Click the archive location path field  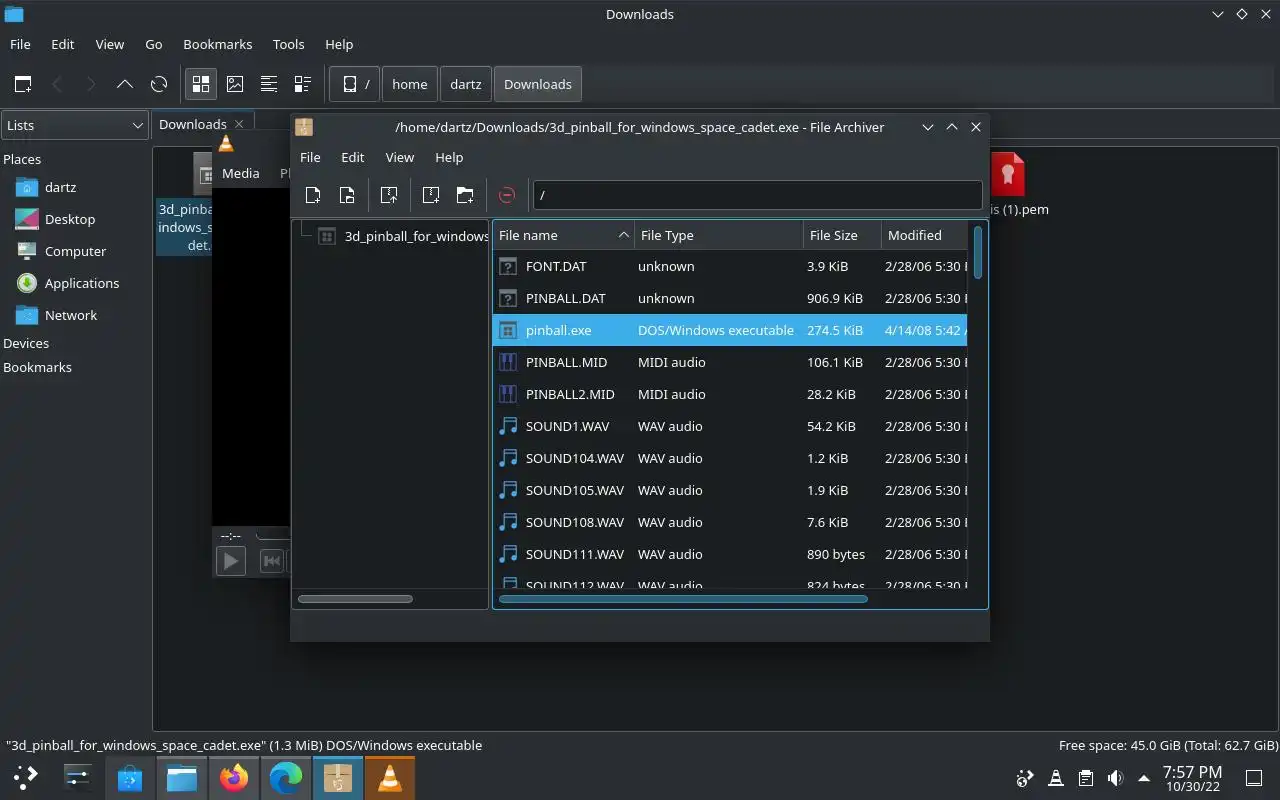click(x=757, y=195)
